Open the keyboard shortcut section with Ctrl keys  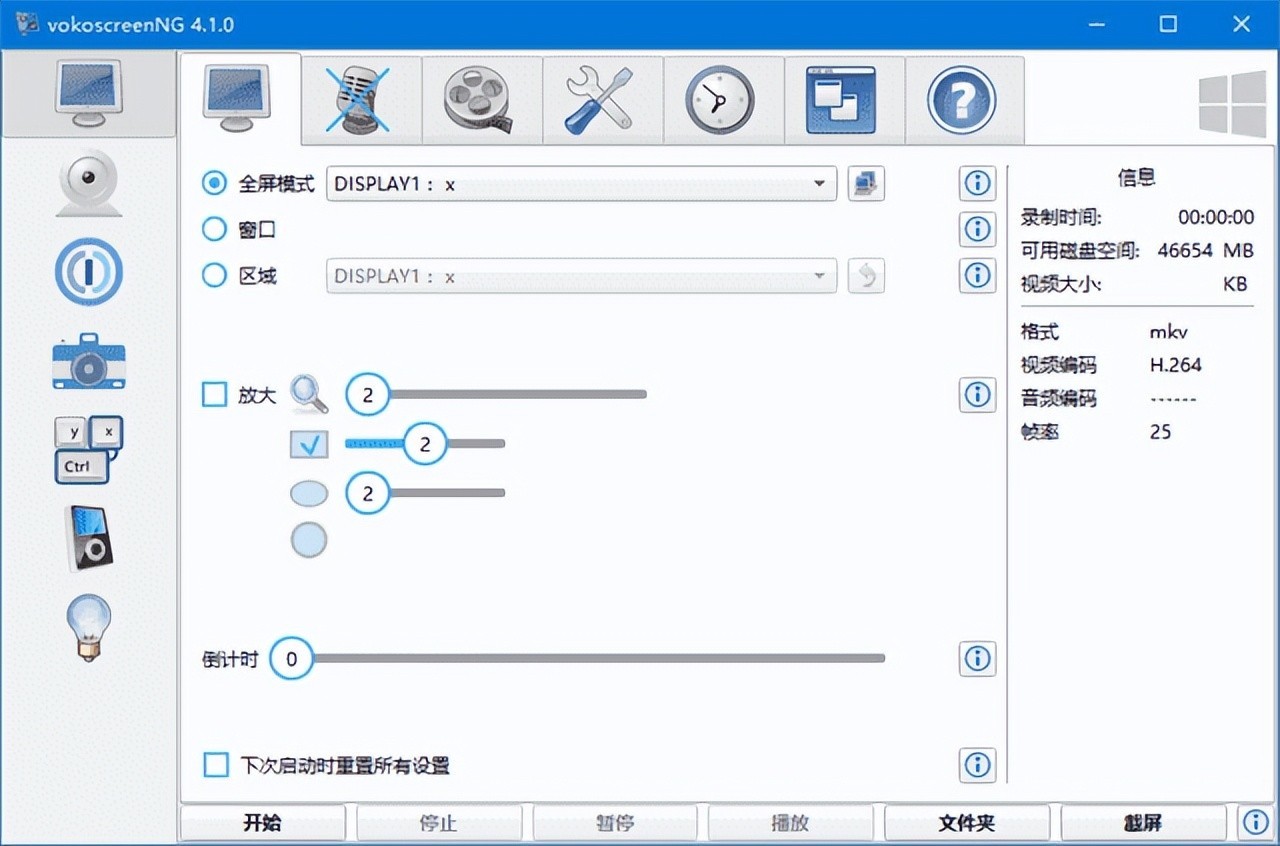pyautogui.click(x=89, y=449)
